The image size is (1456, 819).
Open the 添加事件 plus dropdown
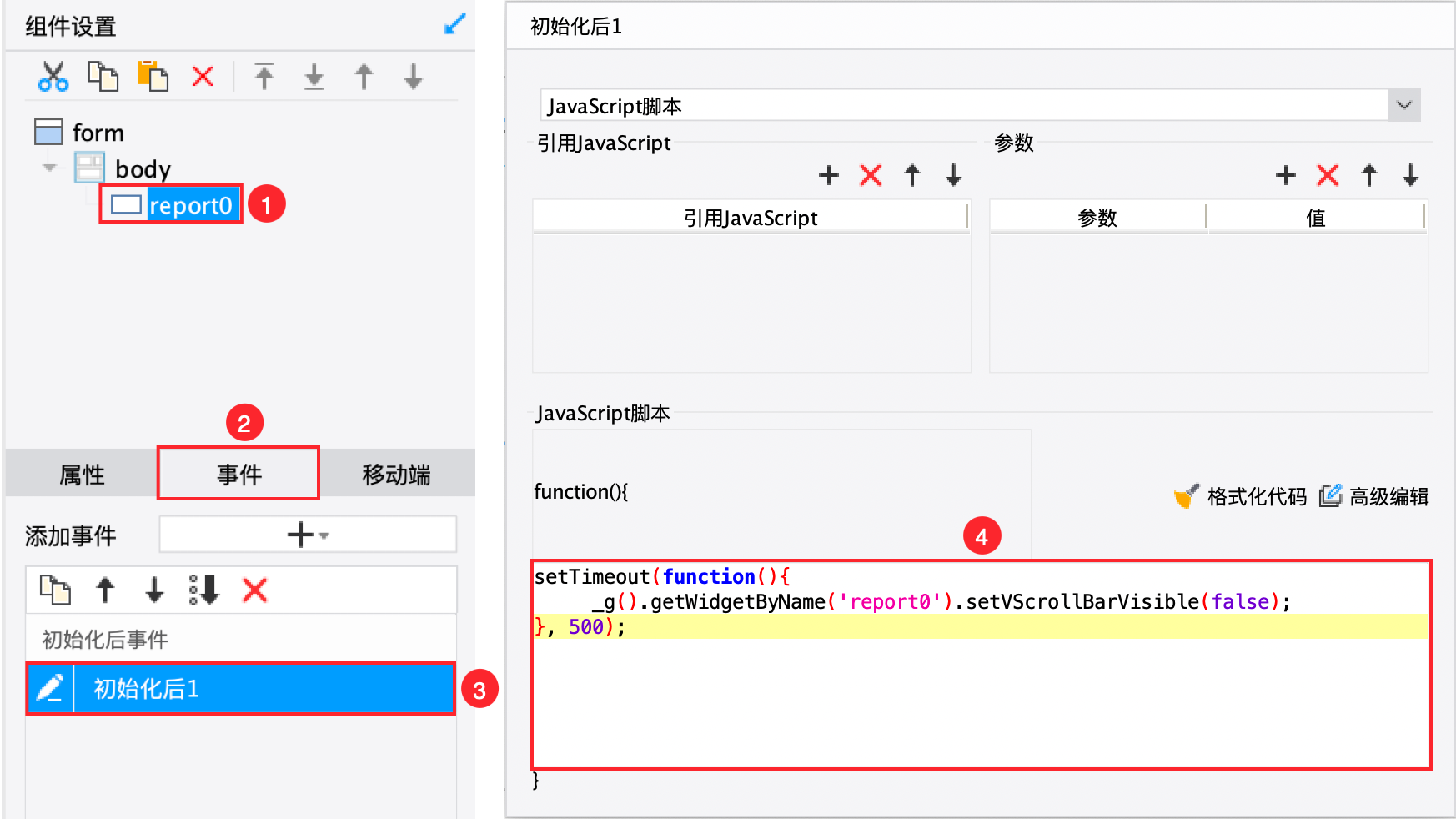(308, 535)
